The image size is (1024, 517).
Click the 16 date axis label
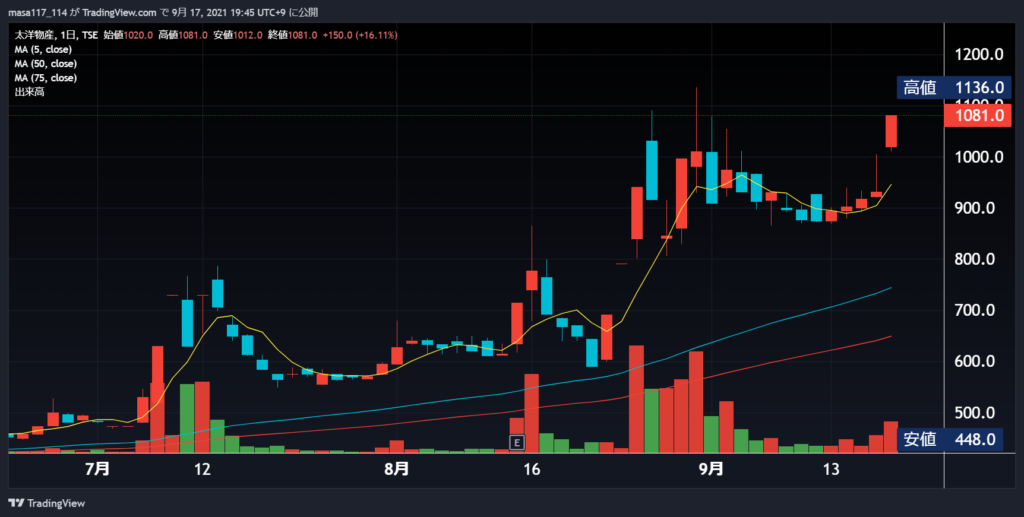pyautogui.click(x=532, y=469)
